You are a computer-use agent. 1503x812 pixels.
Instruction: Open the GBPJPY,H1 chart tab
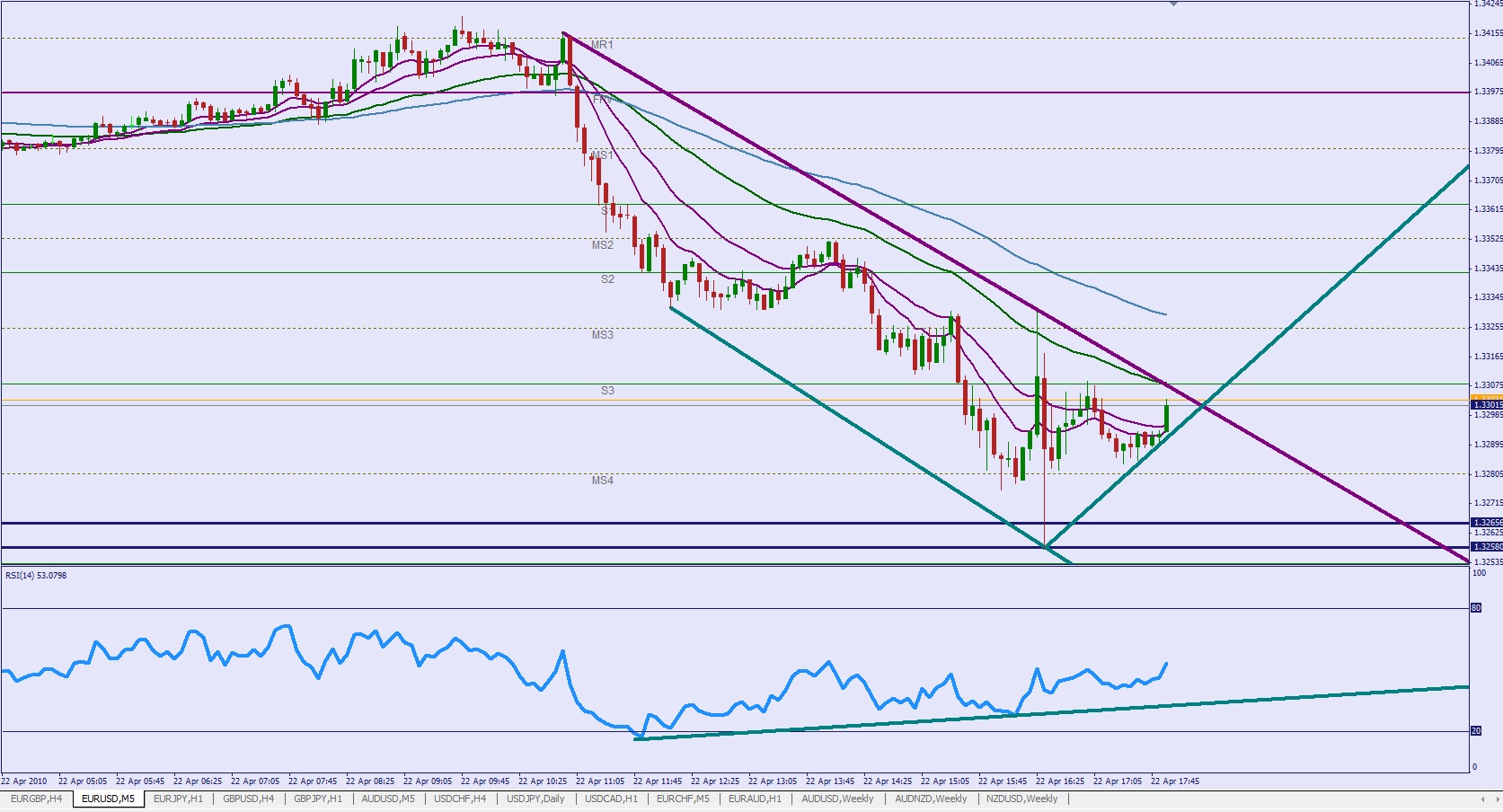318,799
